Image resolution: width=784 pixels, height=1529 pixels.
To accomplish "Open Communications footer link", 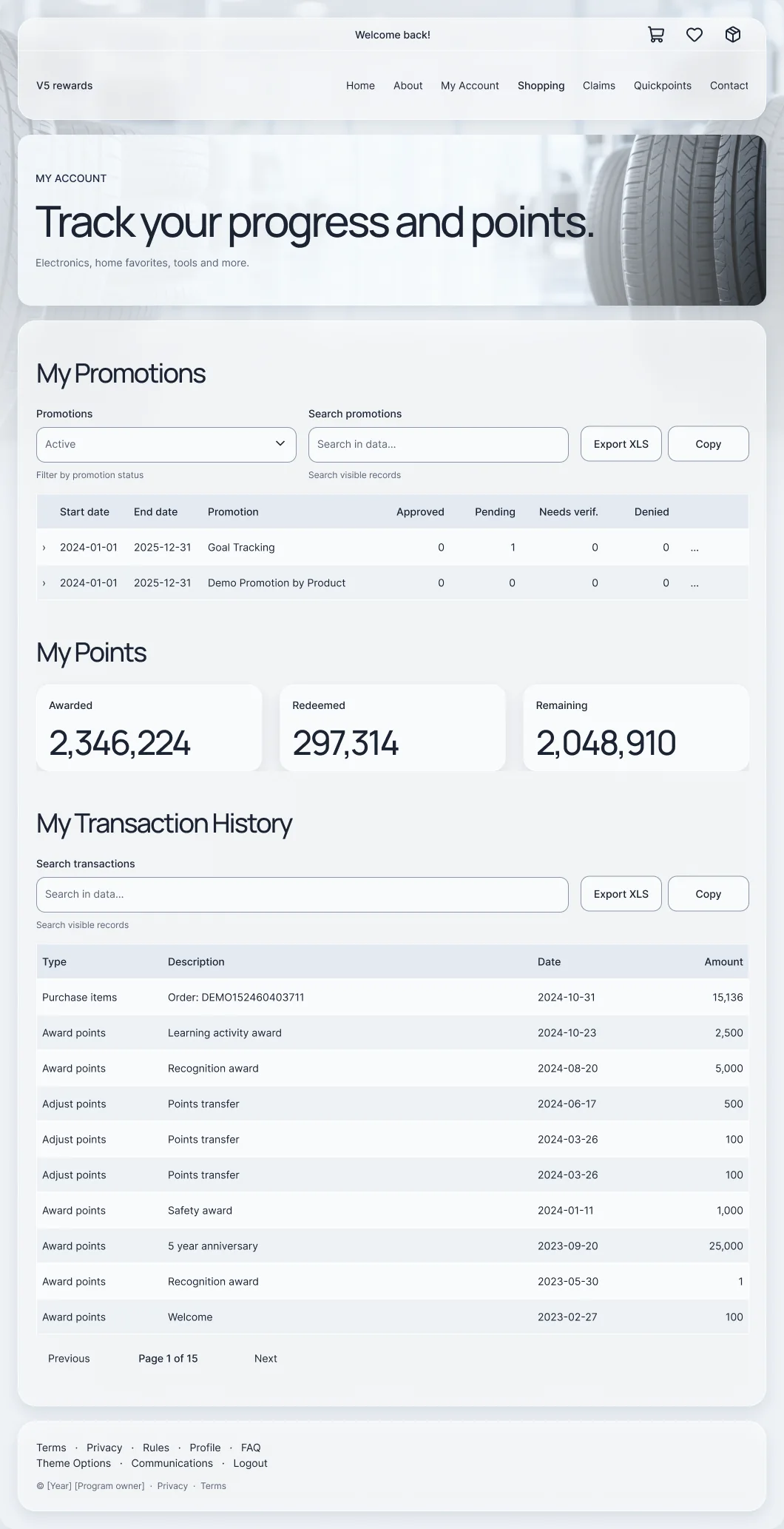I will pos(172,1463).
